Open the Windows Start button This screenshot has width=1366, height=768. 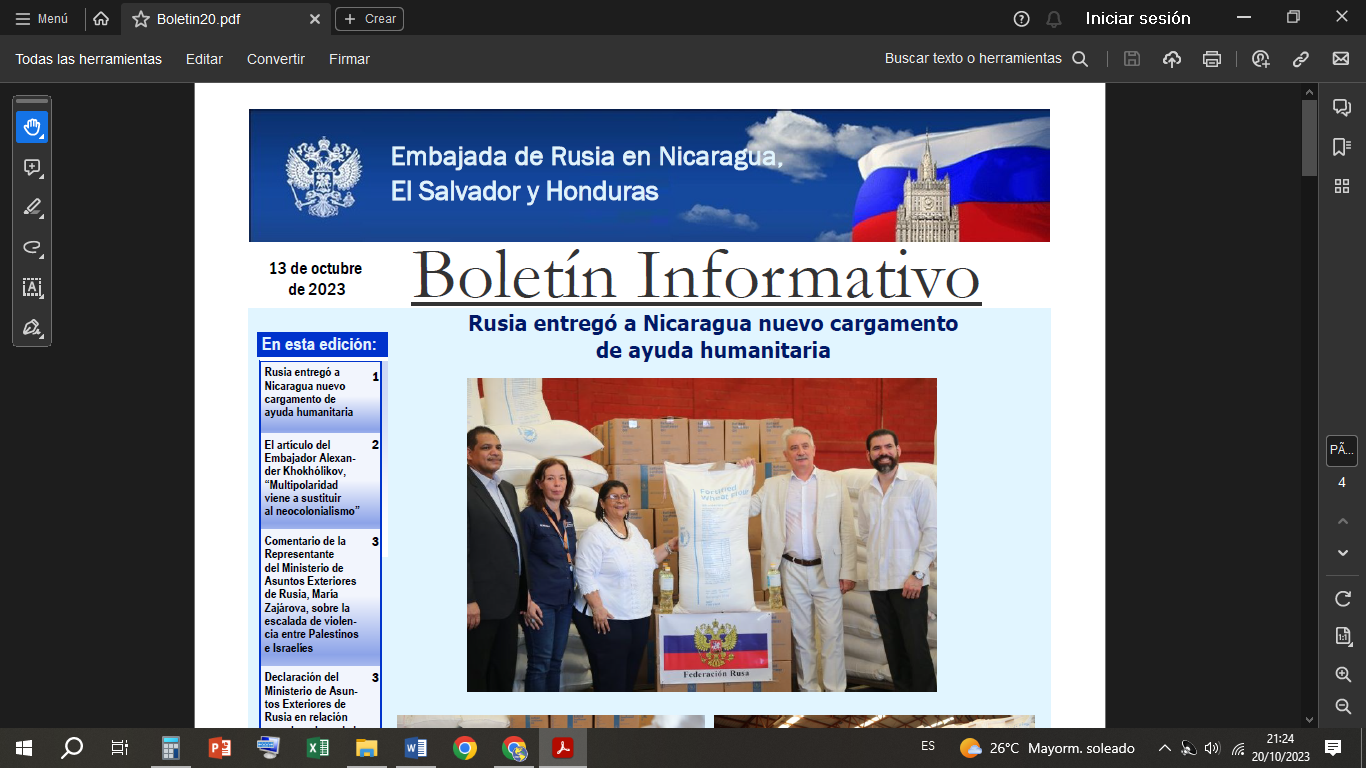pos(24,748)
